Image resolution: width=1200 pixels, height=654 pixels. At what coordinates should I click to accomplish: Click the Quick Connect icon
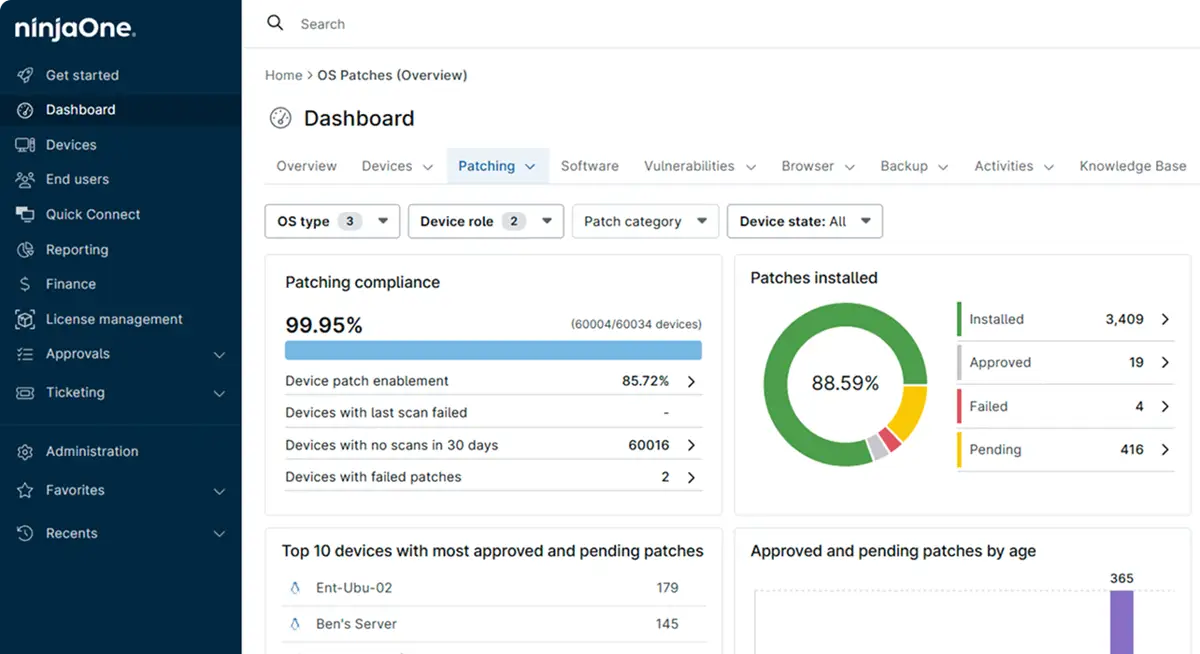[x=26, y=214]
